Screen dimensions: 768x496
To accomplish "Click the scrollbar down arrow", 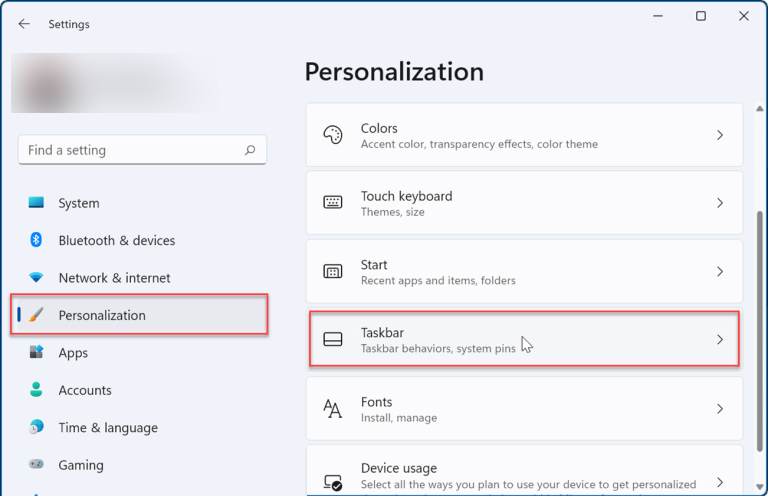I will [x=759, y=487].
